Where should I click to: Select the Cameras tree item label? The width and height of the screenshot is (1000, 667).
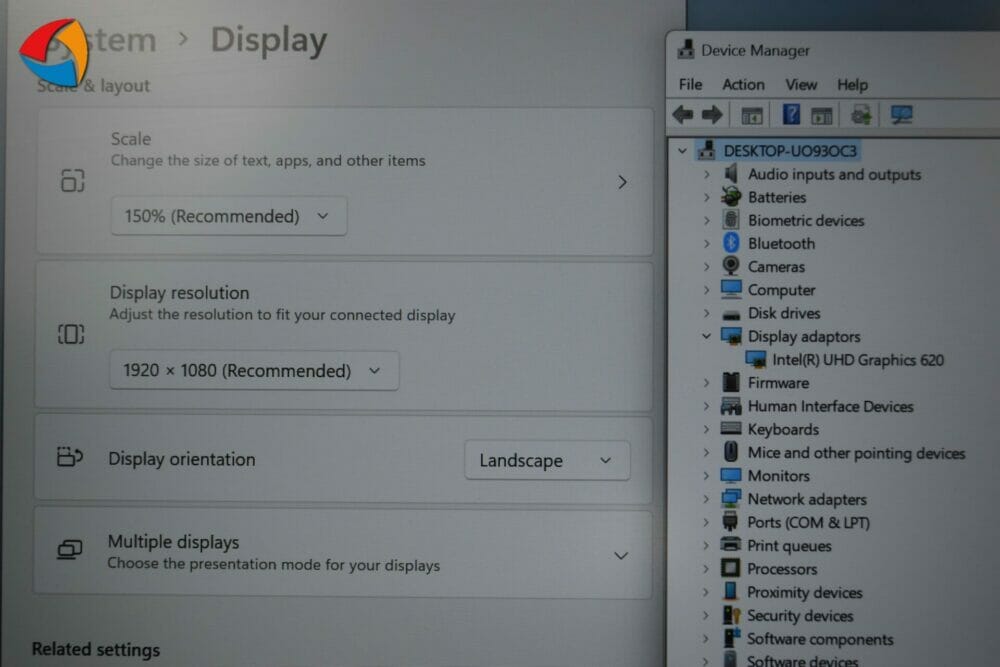pos(776,267)
